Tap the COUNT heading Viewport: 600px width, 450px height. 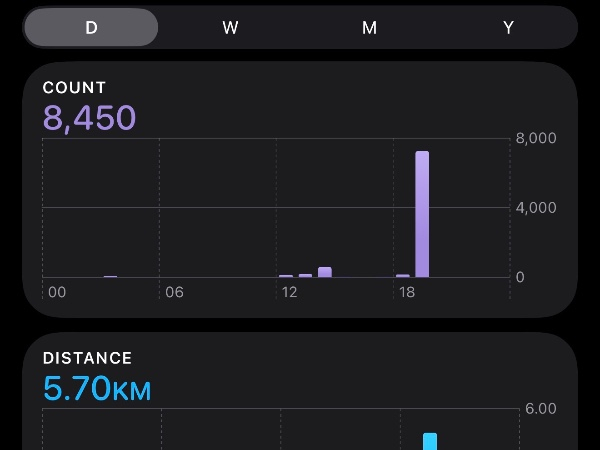point(74,88)
